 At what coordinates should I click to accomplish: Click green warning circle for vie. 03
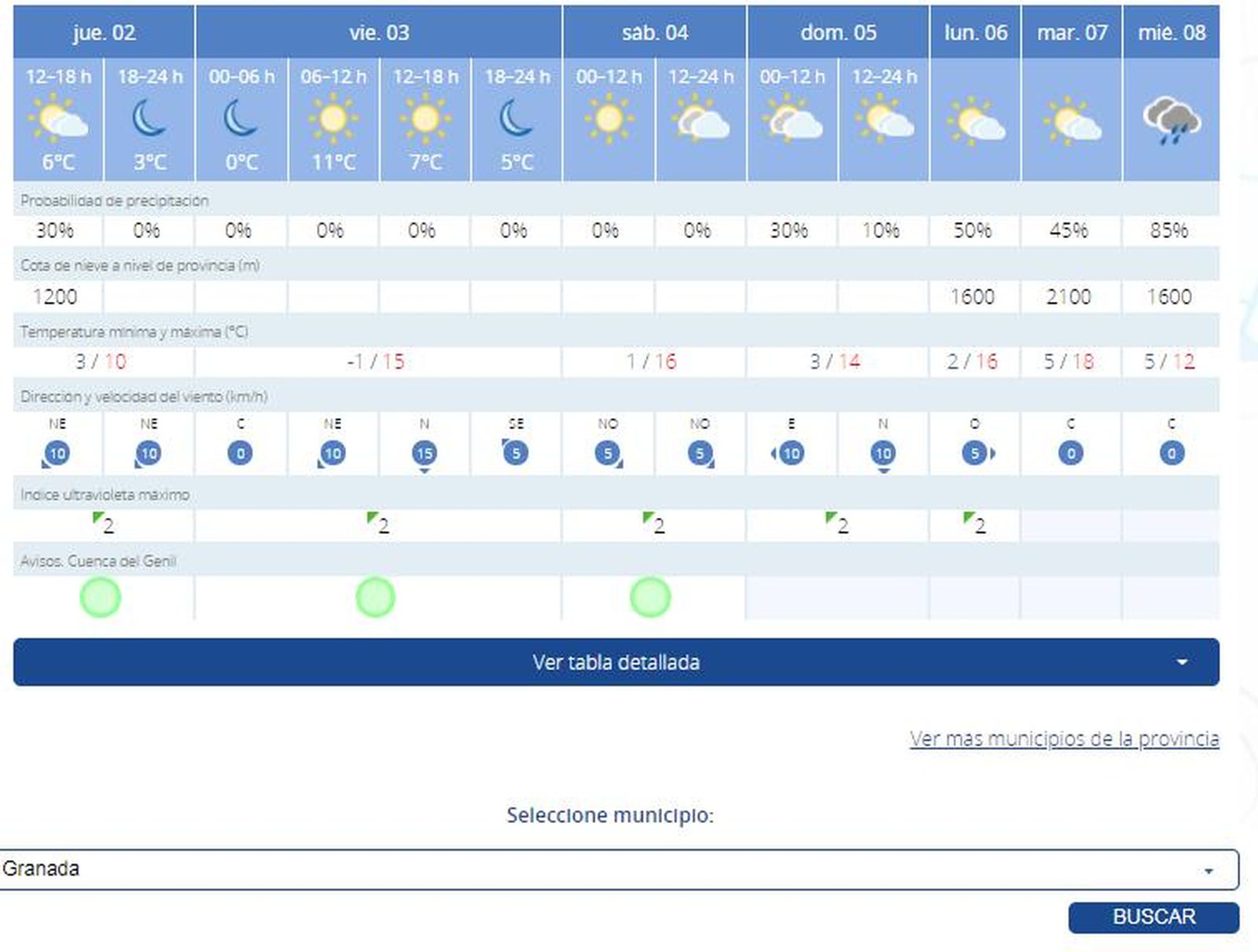tap(375, 597)
